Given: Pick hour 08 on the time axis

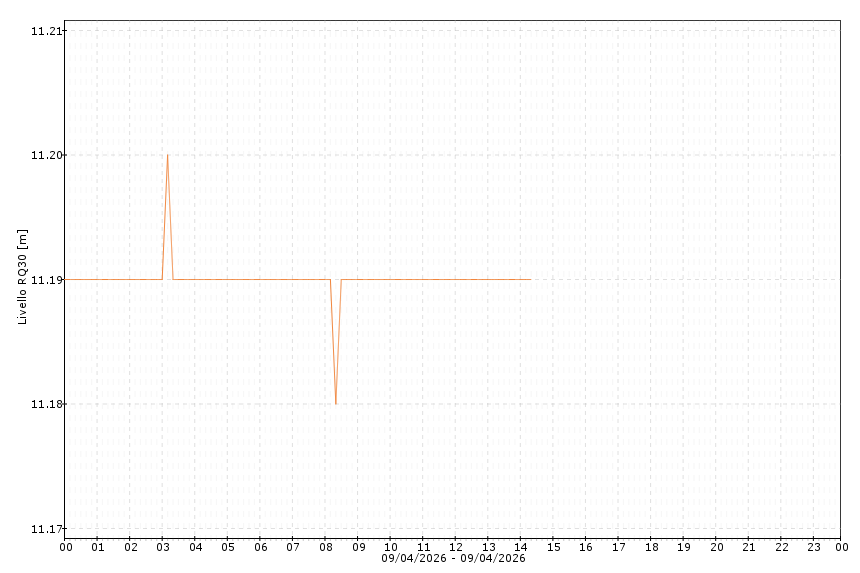Looking at the screenshot, I should (326, 547).
